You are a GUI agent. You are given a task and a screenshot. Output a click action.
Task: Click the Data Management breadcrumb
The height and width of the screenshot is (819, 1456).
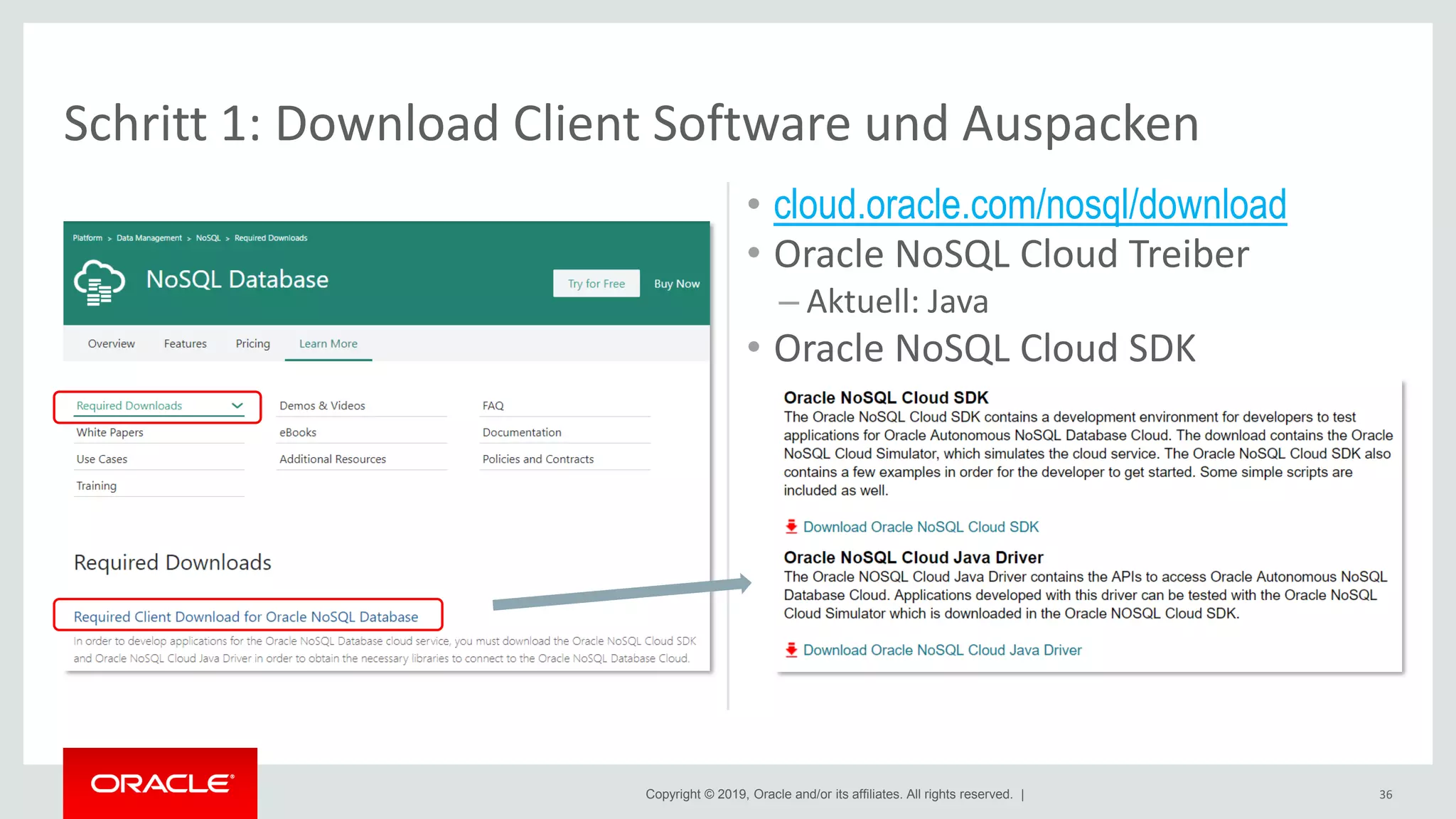point(149,238)
